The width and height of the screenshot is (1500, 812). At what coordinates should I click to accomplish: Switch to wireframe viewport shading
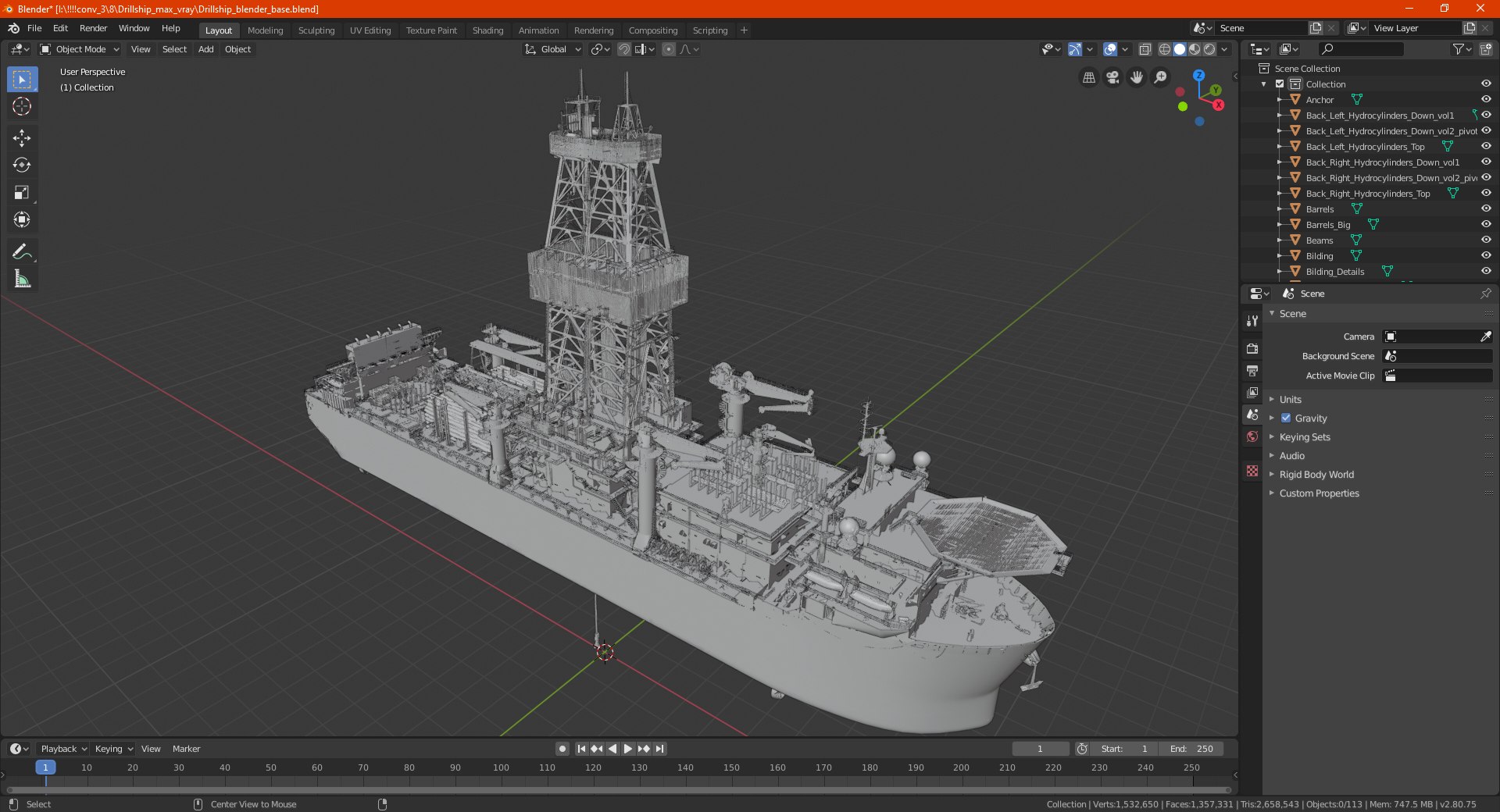coord(1165,49)
